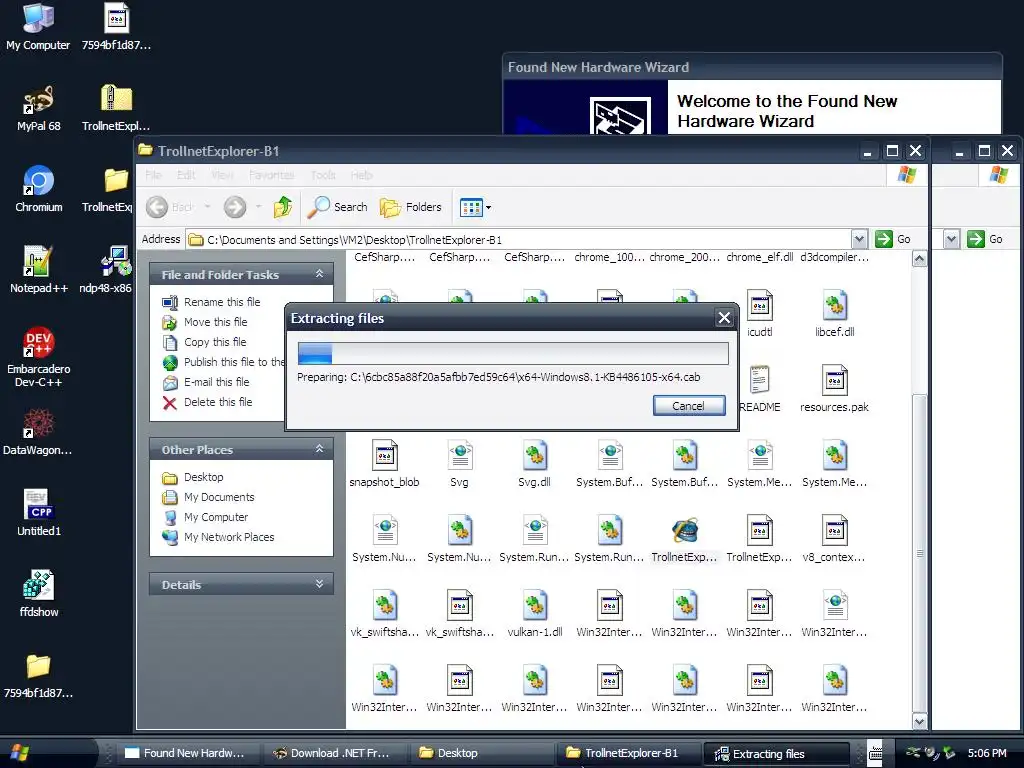Open Chromium desktop shortcut
Viewport: 1024px width, 768px height.
point(39,189)
